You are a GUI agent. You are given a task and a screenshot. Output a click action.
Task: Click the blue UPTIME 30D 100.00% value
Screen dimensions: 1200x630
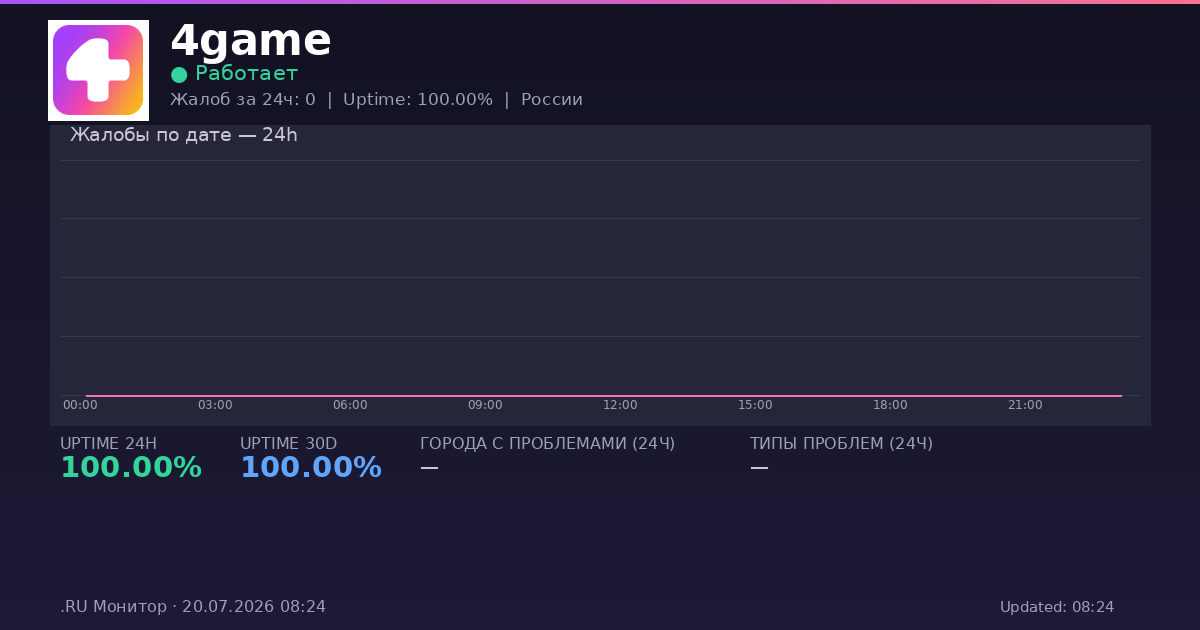[x=311, y=468]
